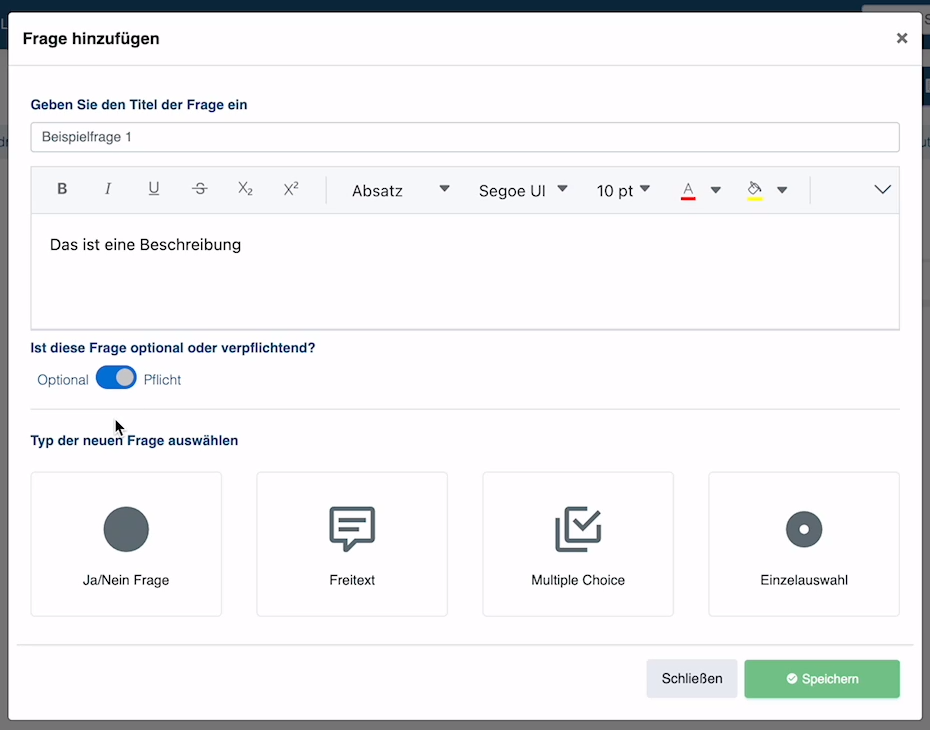Click the title field containing Beispielfrage 1
The width and height of the screenshot is (930, 730).
coord(465,137)
